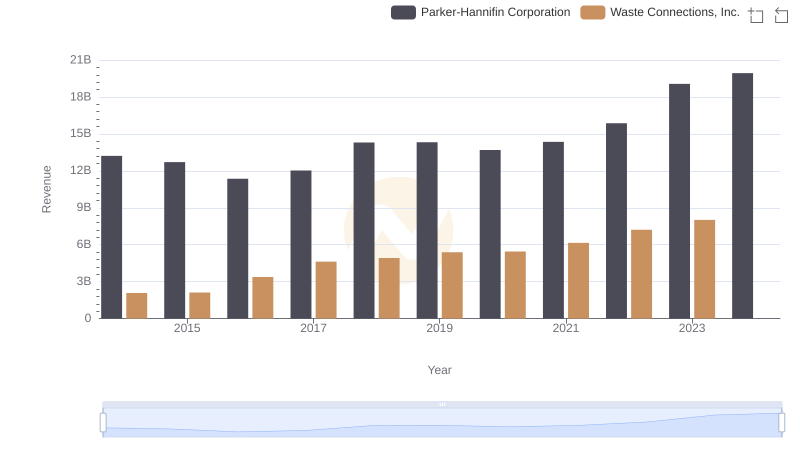The width and height of the screenshot is (800, 461).
Task: Click the x-axis label 2023
Action: click(692, 328)
